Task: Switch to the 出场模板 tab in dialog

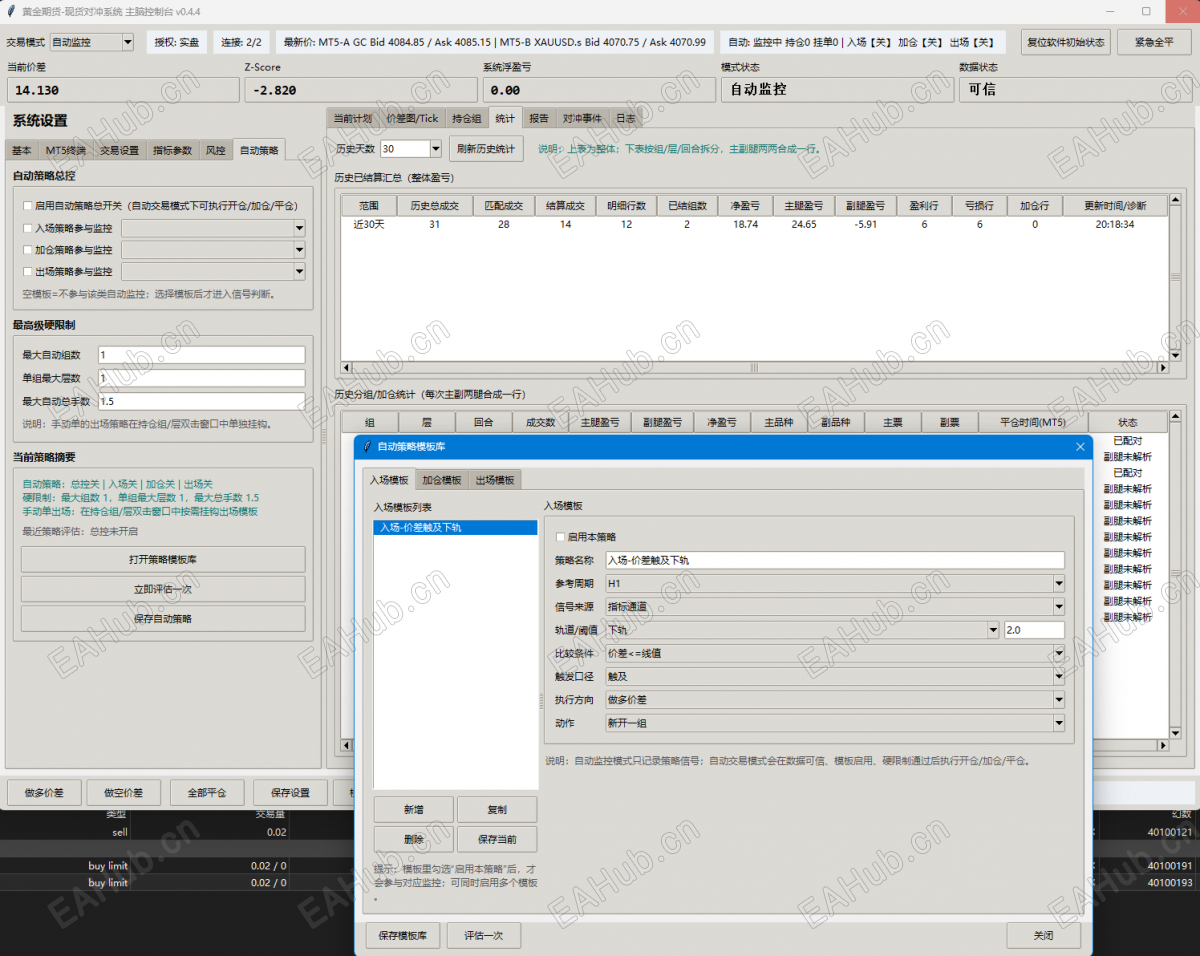Action: click(x=495, y=480)
